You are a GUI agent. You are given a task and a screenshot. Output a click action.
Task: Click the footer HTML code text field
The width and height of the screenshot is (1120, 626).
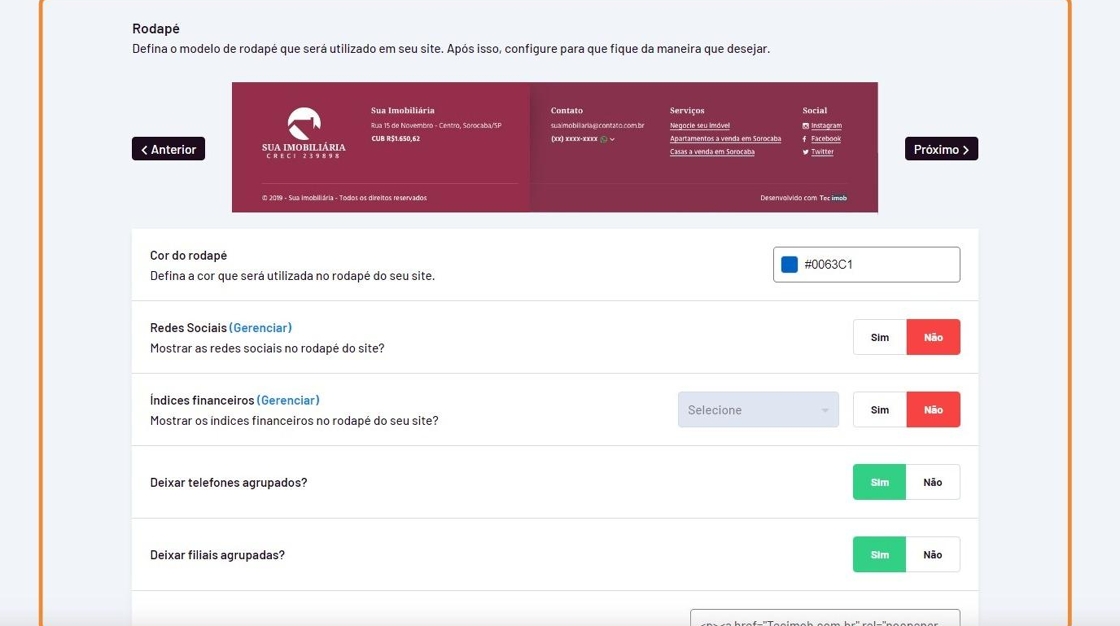click(x=824, y=619)
